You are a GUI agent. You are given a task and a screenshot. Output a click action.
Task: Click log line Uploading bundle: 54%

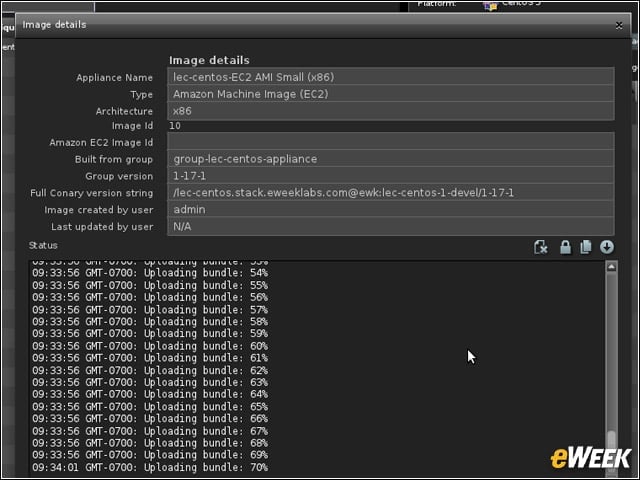[150, 273]
